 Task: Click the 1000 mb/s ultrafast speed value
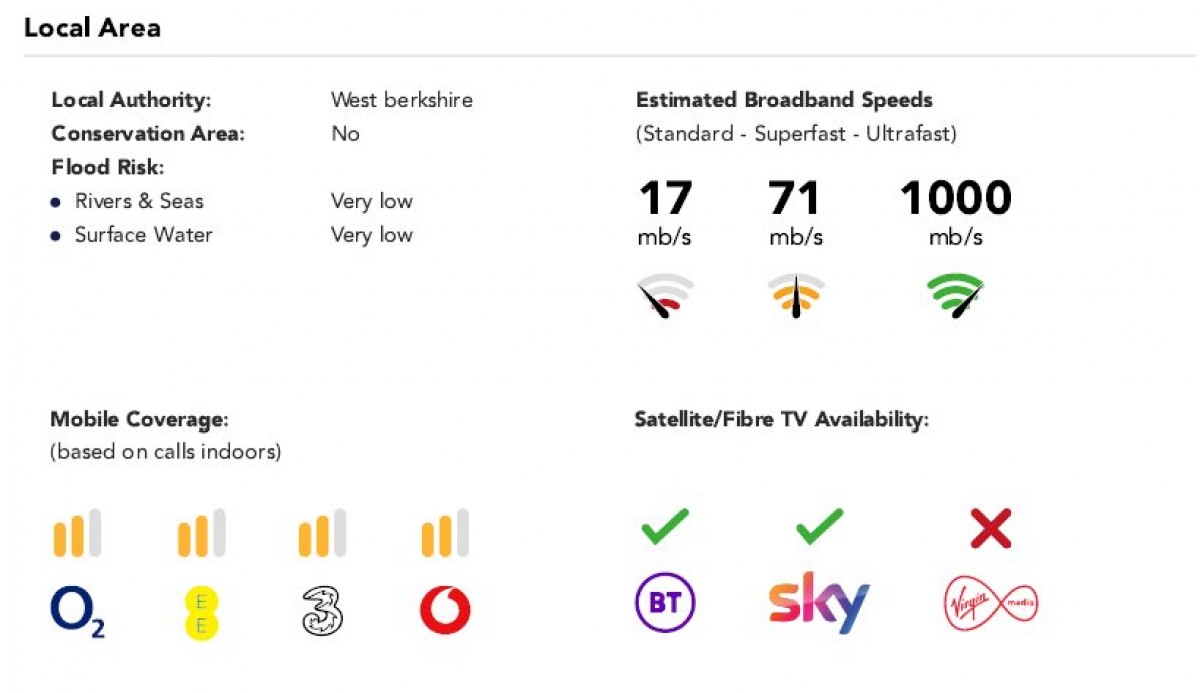click(x=955, y=199)
